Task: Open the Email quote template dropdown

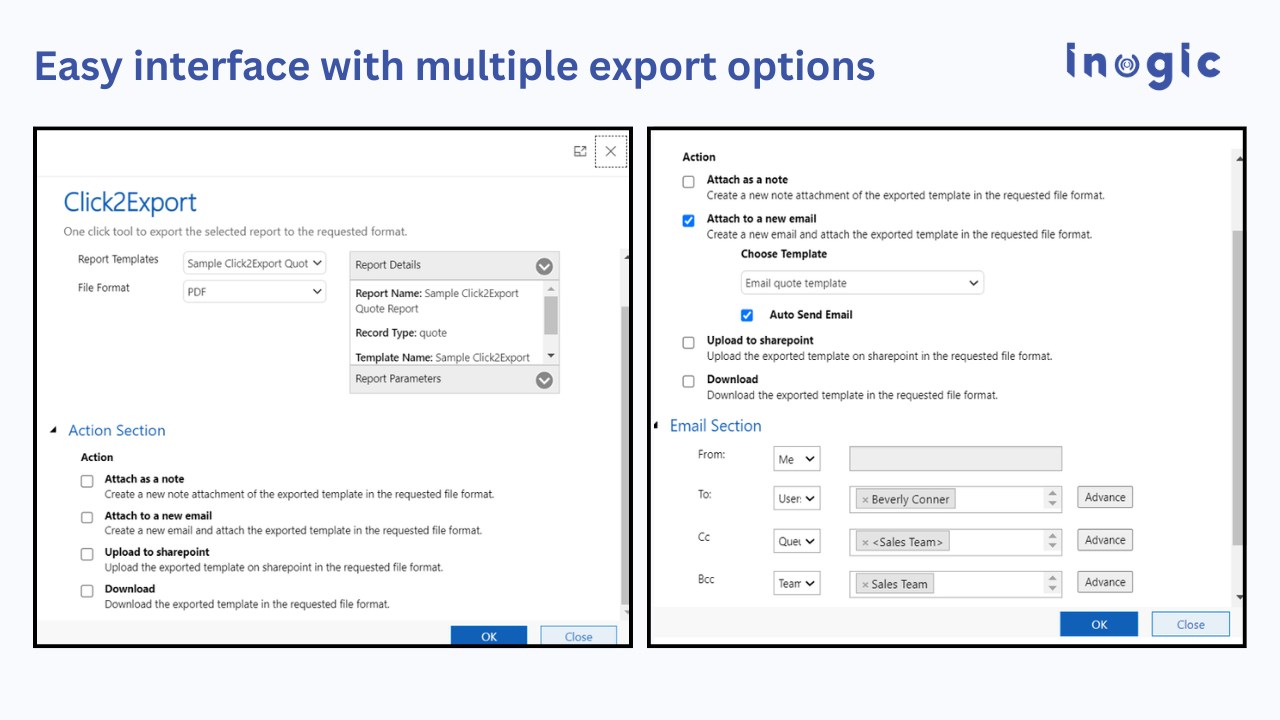Action: coord(862,283)
